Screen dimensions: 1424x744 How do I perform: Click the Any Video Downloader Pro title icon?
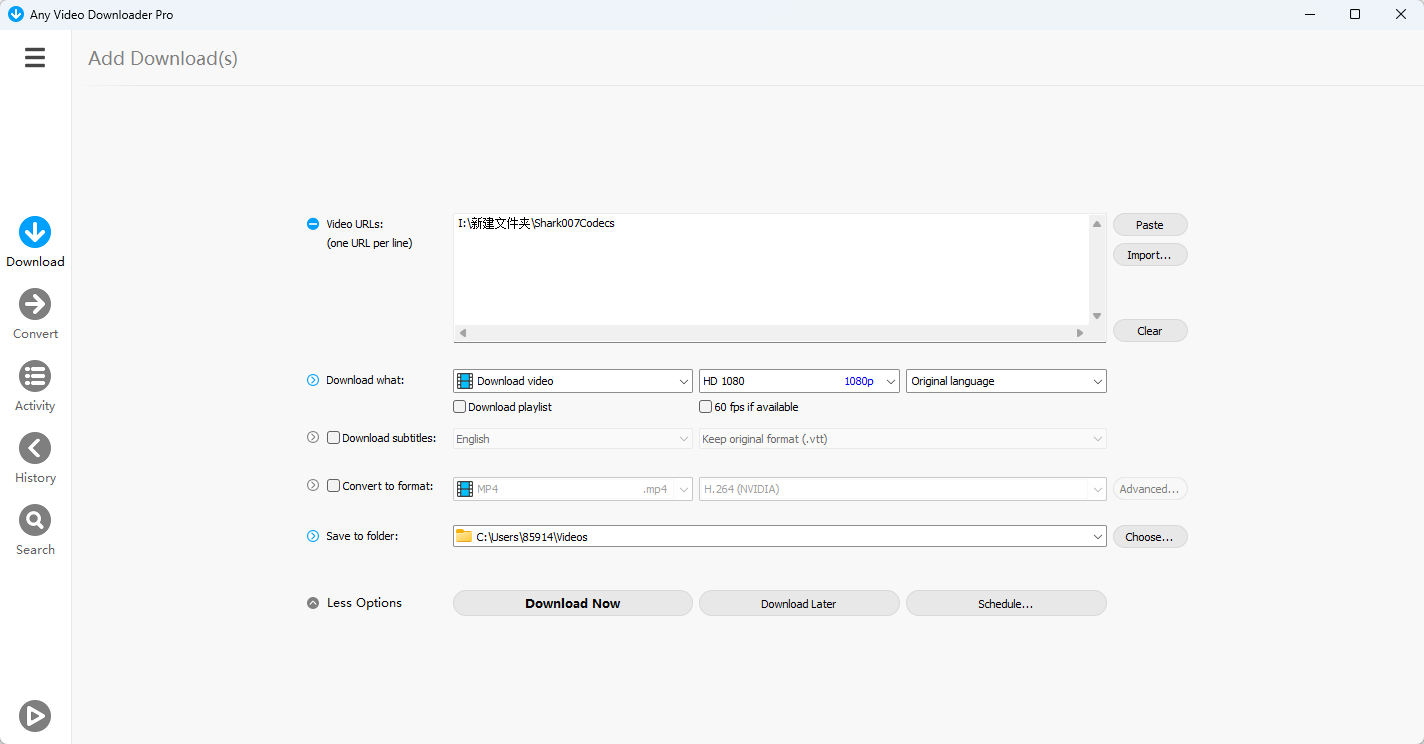pos(15,14)
